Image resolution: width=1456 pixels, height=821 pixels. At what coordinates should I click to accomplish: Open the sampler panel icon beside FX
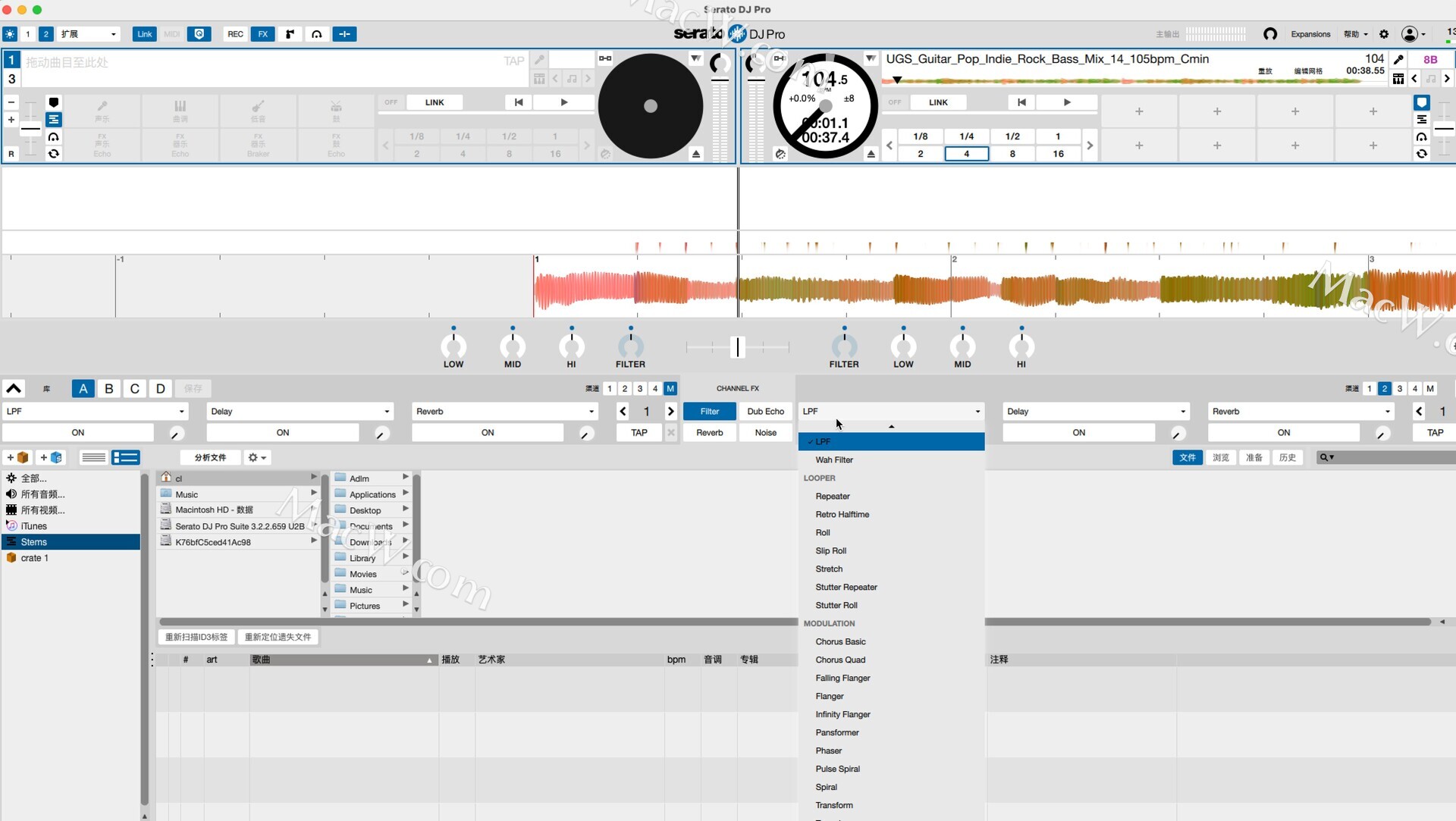[x=290, y=34]
